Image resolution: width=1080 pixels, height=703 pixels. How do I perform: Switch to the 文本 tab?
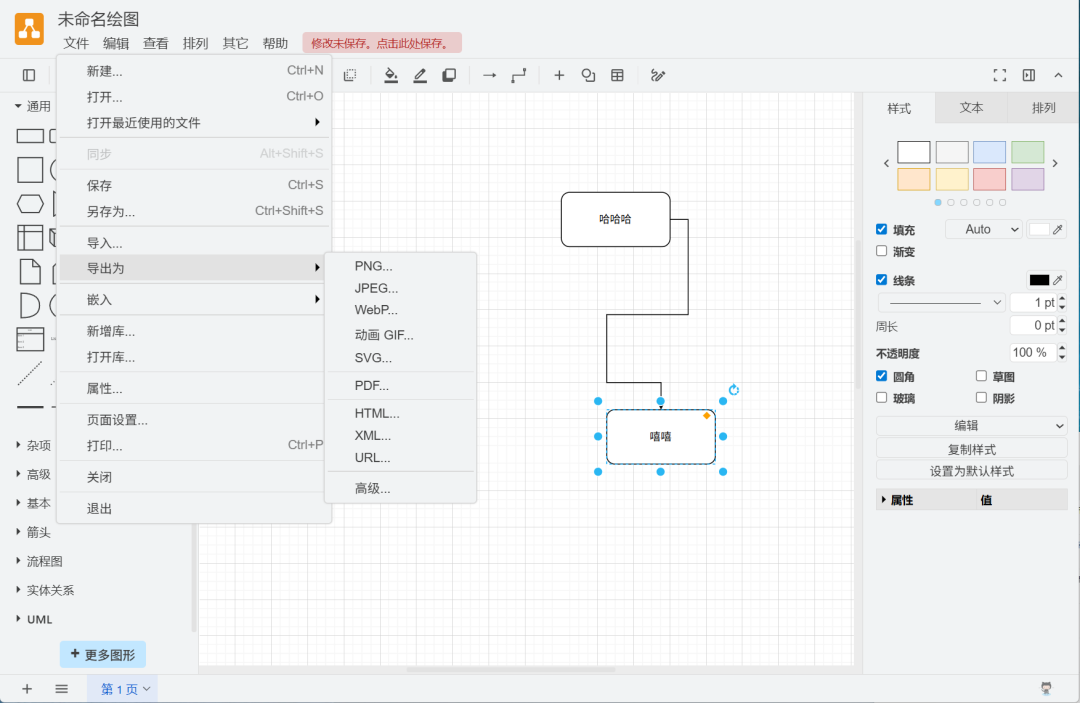click(x=971, y=108)
